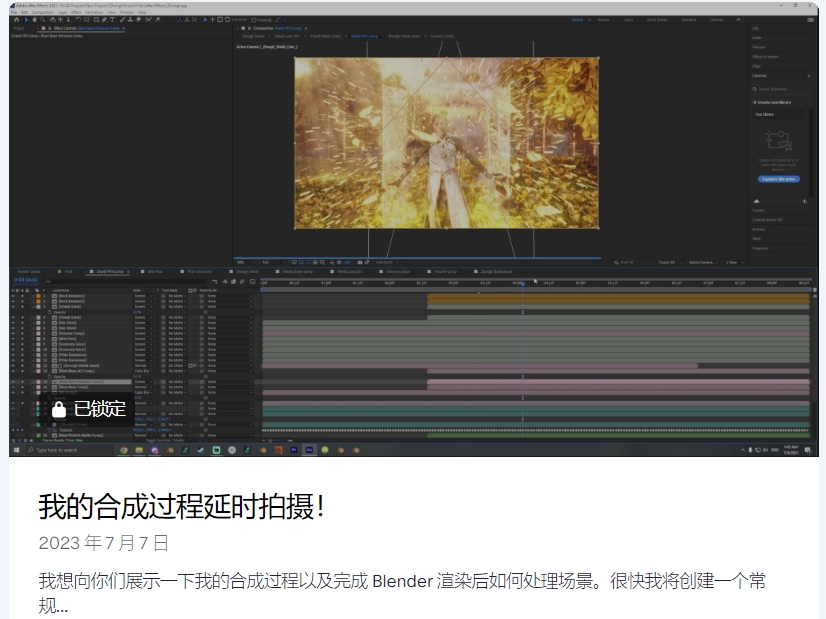826x619 pixels.
Task: Expand layer 9 Greenery Glow properties
Action: pos(34,344)
